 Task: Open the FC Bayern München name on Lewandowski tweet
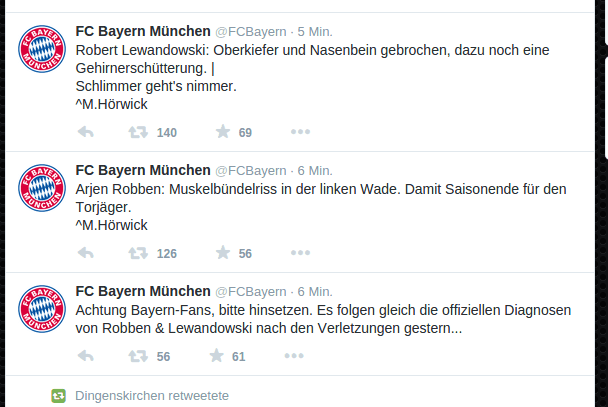tap(143, 31)
